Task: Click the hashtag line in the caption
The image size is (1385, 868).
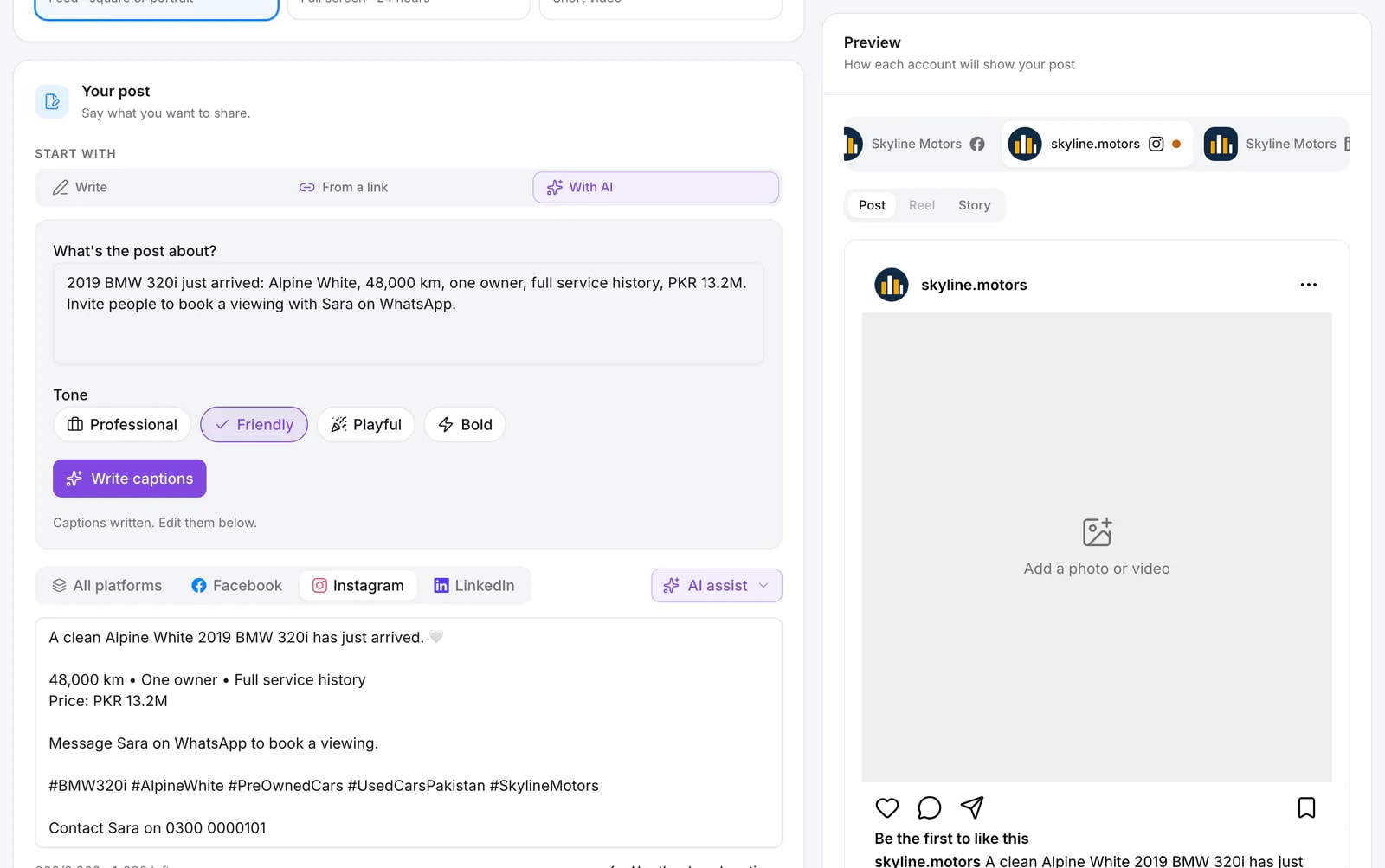Action: [324, 786]
